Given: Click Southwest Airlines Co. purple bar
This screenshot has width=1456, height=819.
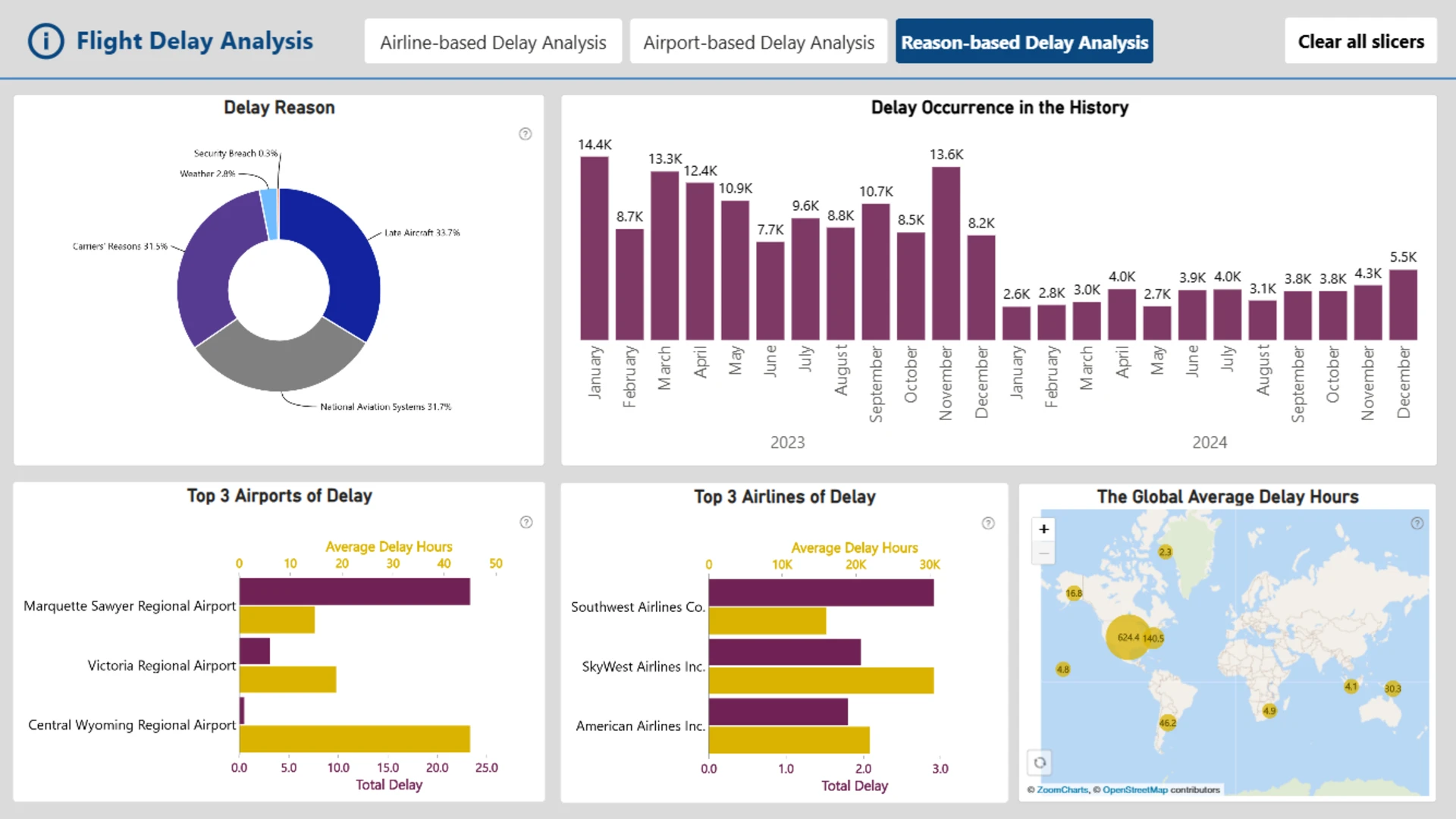Looking at the screenshot, I should (x=821, y=593).
